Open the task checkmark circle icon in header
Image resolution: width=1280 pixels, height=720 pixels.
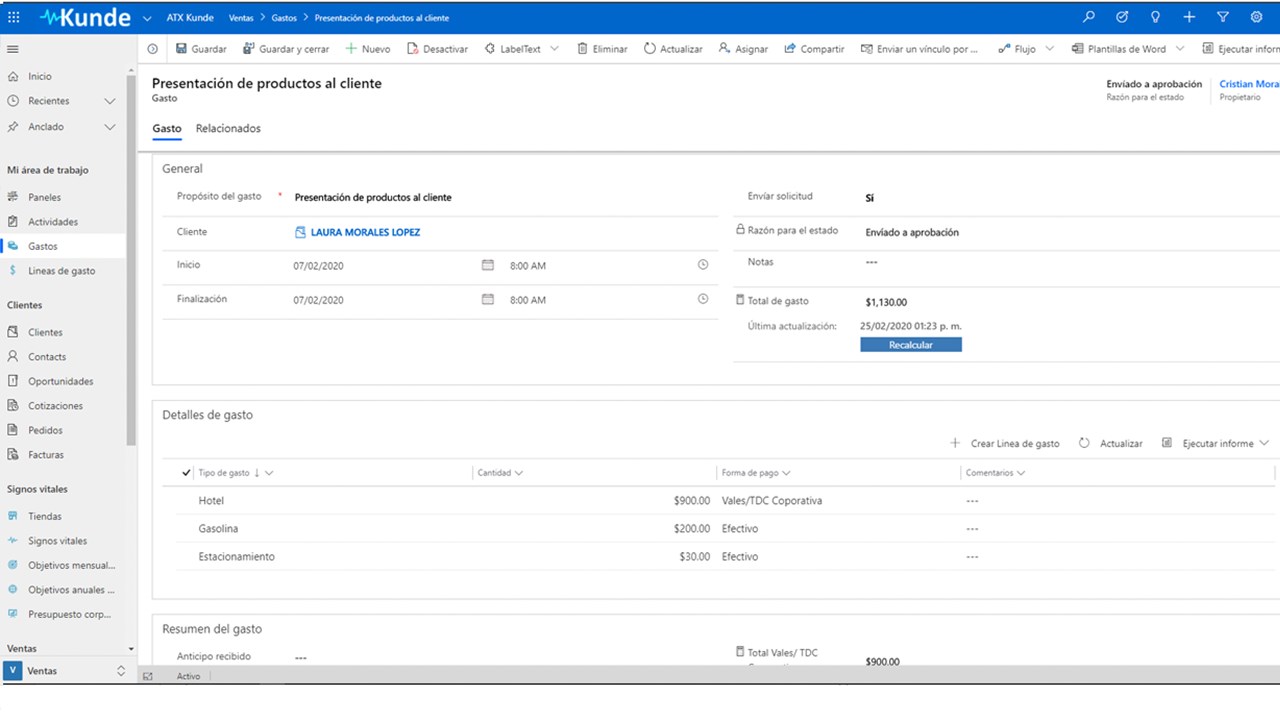coord(1122,17)
